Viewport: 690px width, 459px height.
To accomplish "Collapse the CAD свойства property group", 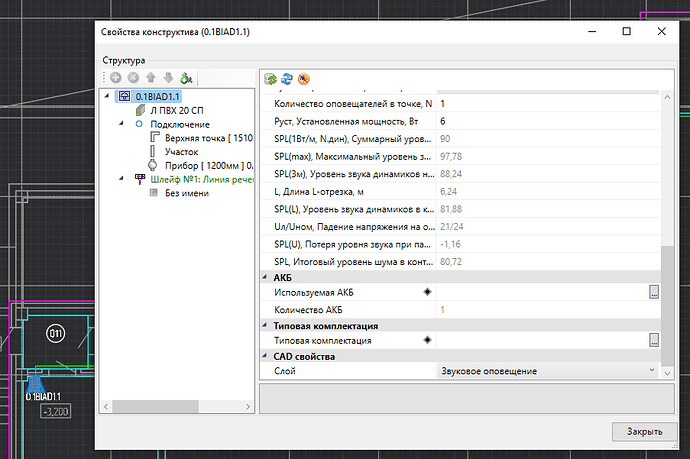I will pyautogui.click(x=267, y=356).
